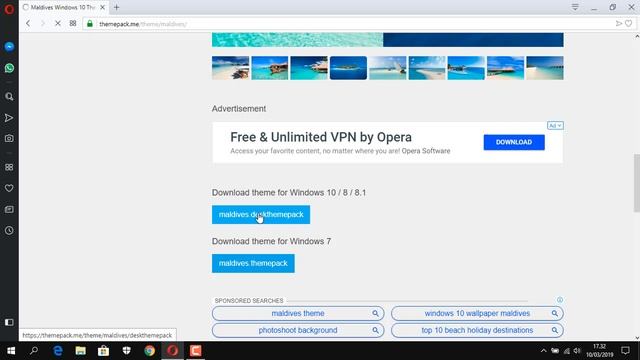Open Speed Dial from the toolbar
640x360 pixels.
[73, 24]
